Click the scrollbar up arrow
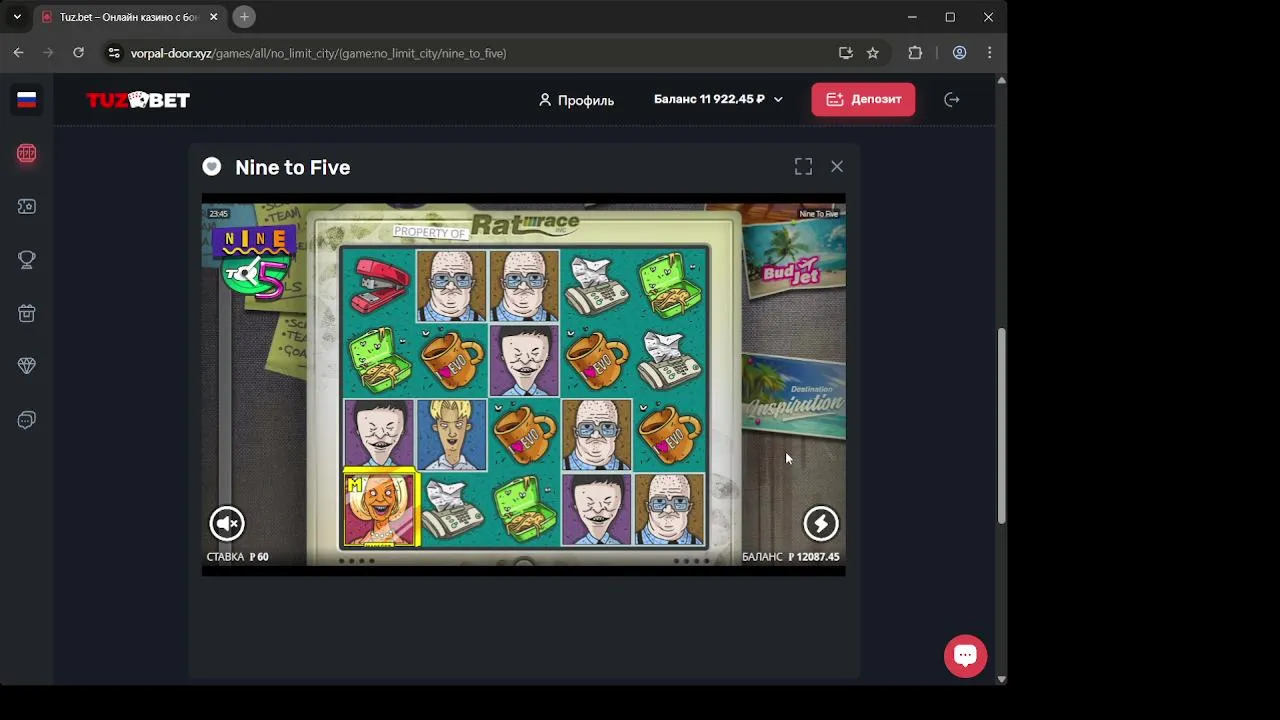1280x720 pixels. 1001,80
